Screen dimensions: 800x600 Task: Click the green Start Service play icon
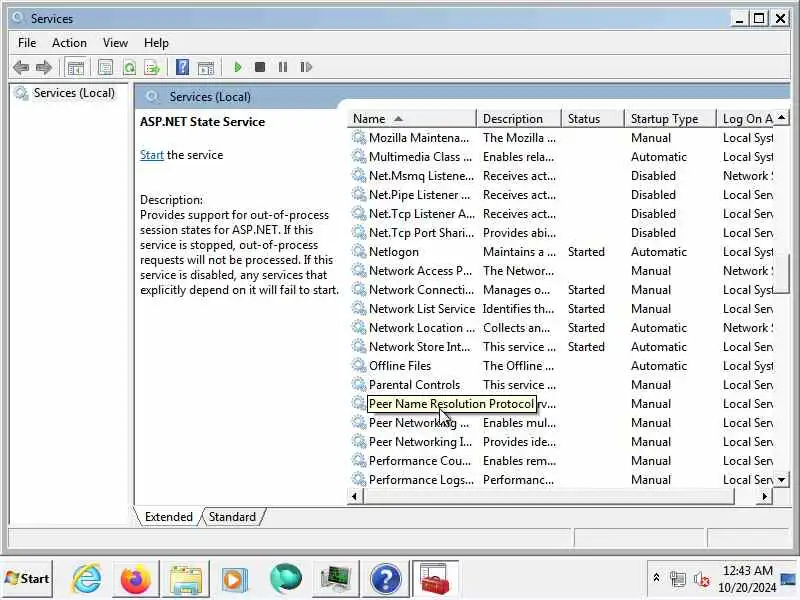tap(237, 67)
